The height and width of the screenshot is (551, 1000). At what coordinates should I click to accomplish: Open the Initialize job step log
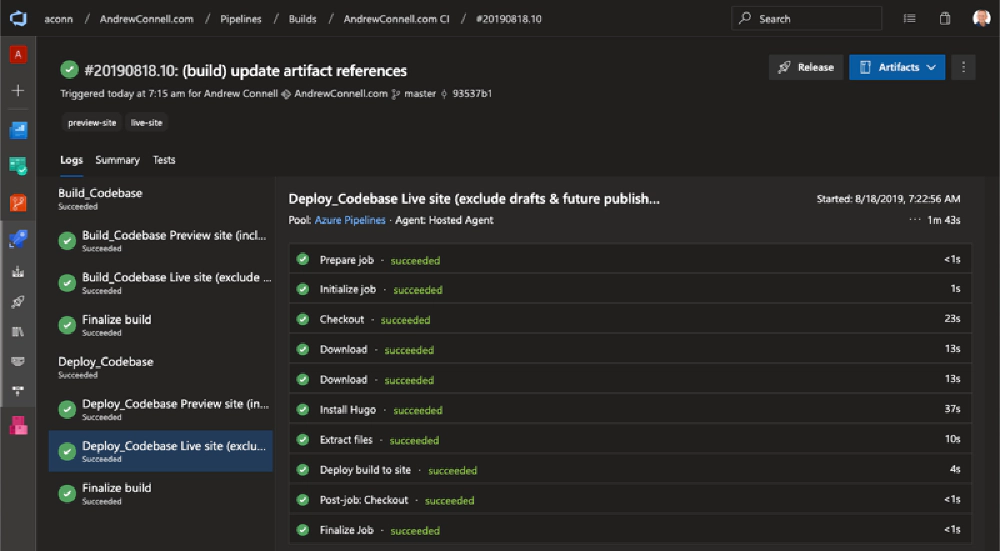click(x=630, y=289)
